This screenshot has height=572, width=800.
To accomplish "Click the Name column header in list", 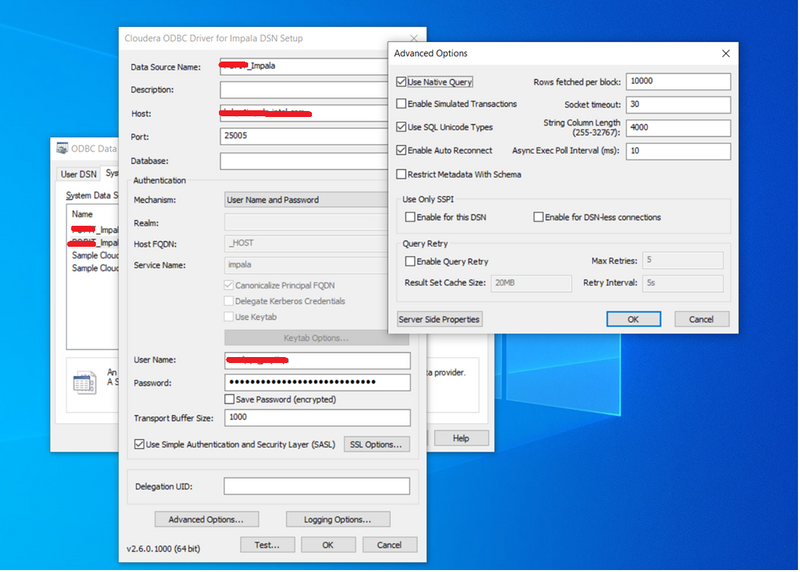I will click(x=82, y=214).
